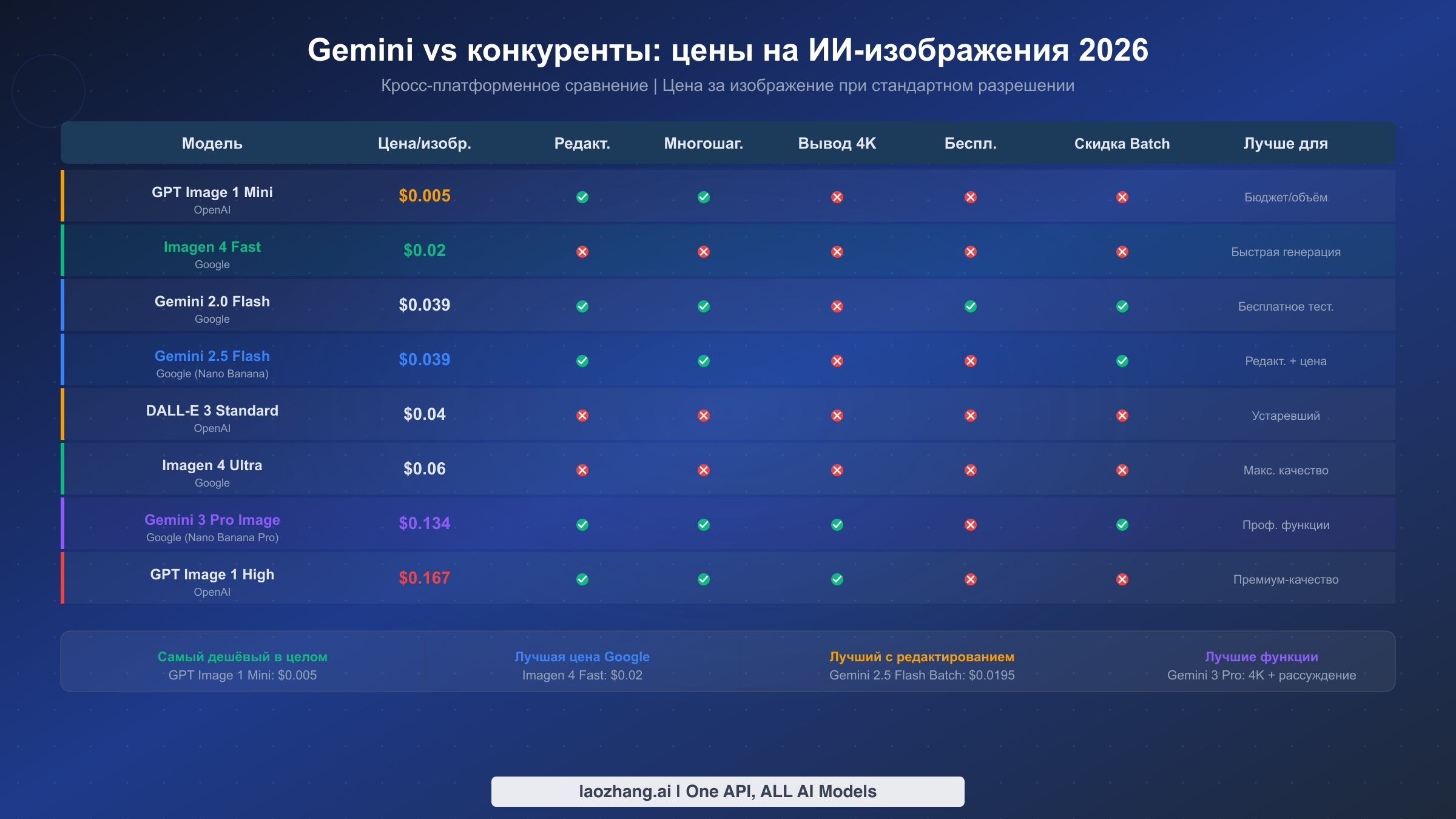Click the red cross under Беспл. for GPT Image 1 High

pyautogui.click(x=971, y=579)
